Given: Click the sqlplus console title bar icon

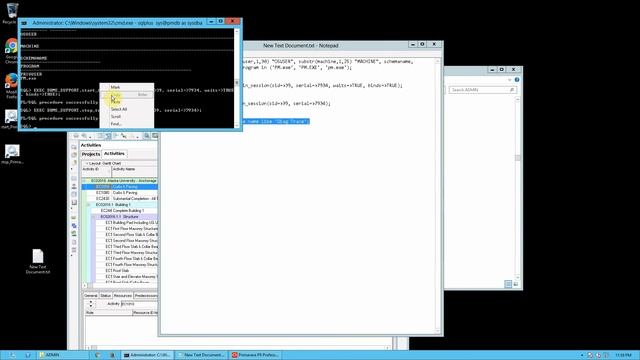Looking at the screenshot, I should coord(24,23).
